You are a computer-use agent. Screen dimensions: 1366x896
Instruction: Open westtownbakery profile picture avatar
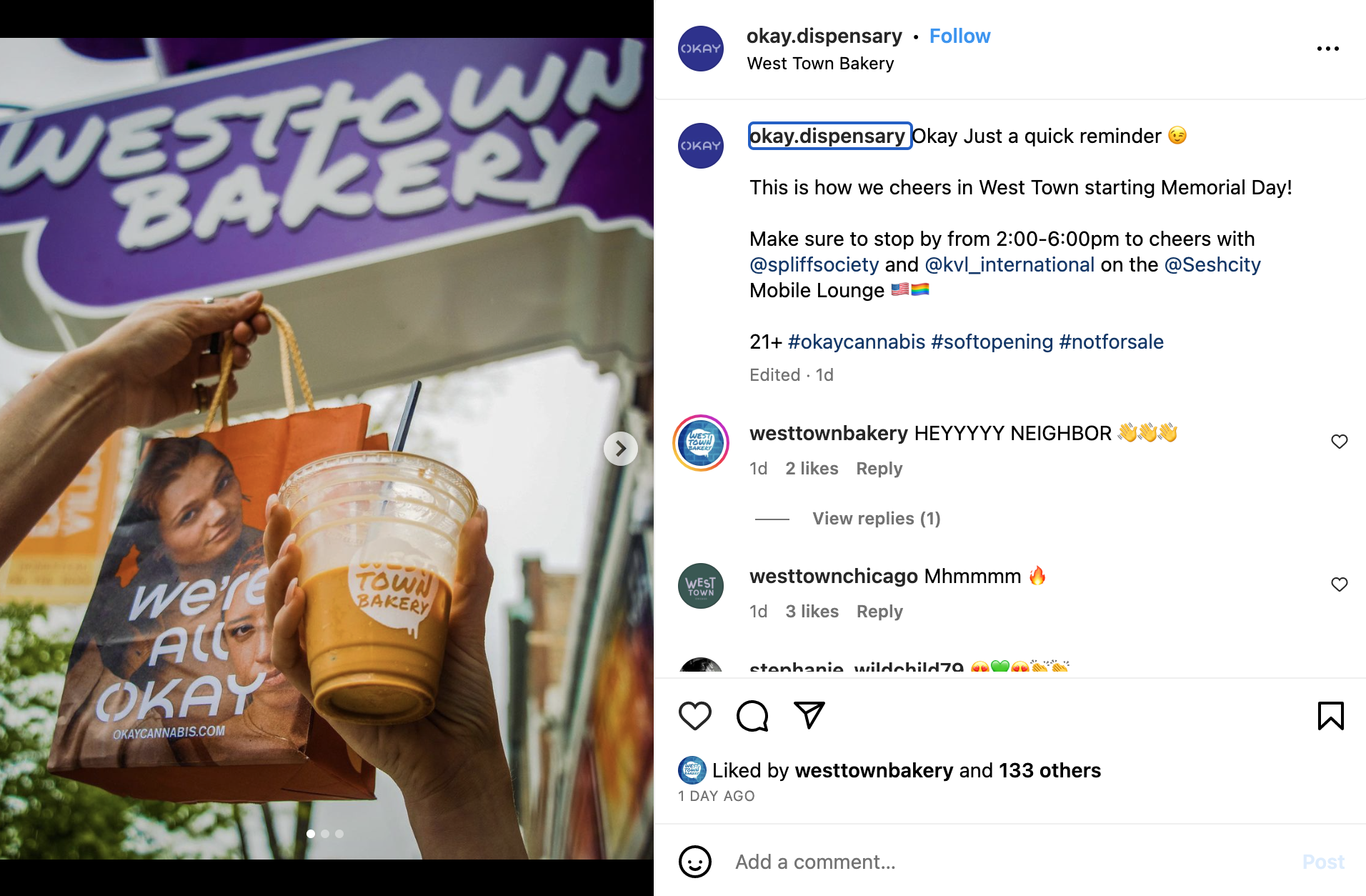(x=700, y=443)
